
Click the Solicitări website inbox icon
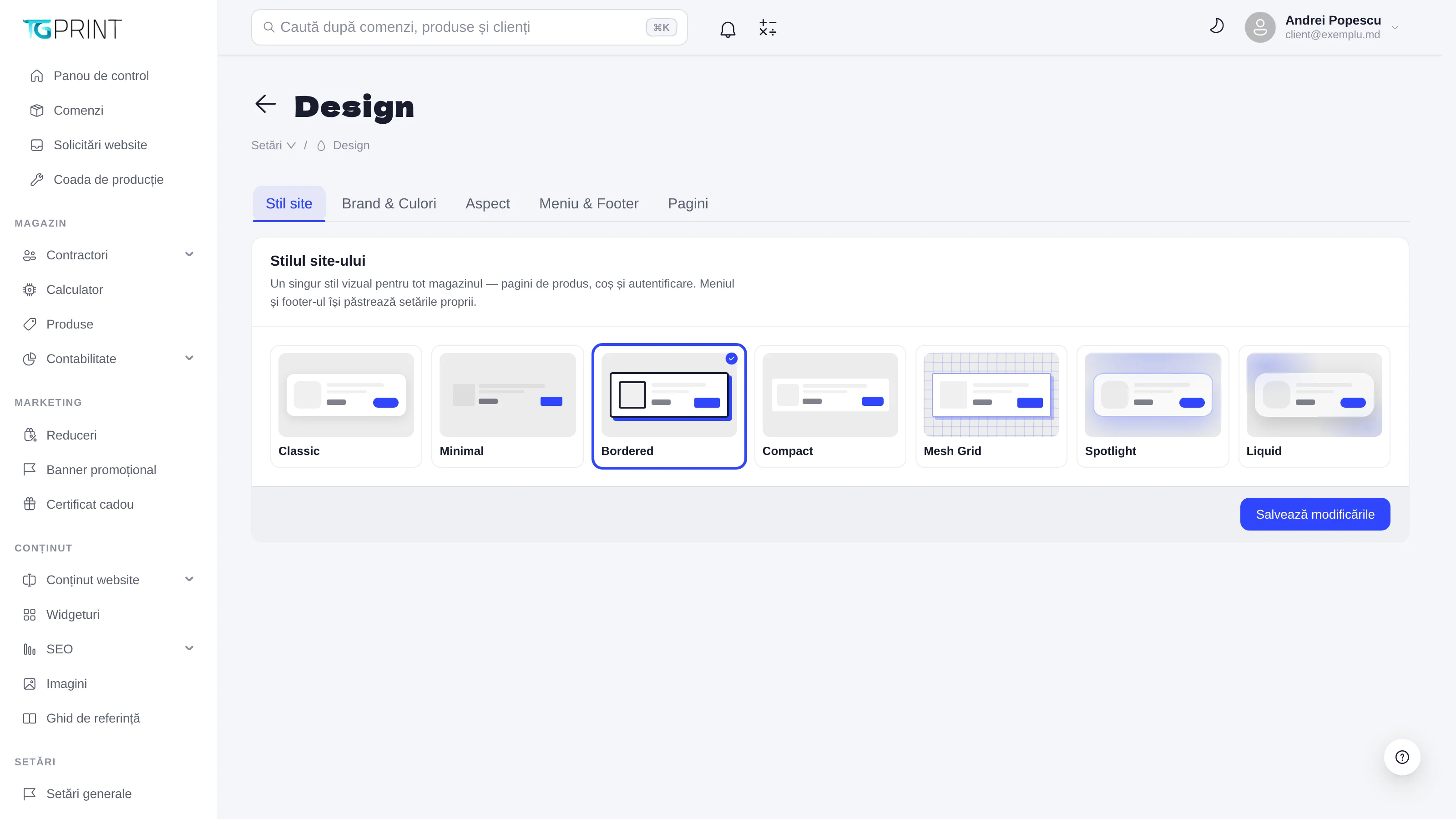coord(37,145)
